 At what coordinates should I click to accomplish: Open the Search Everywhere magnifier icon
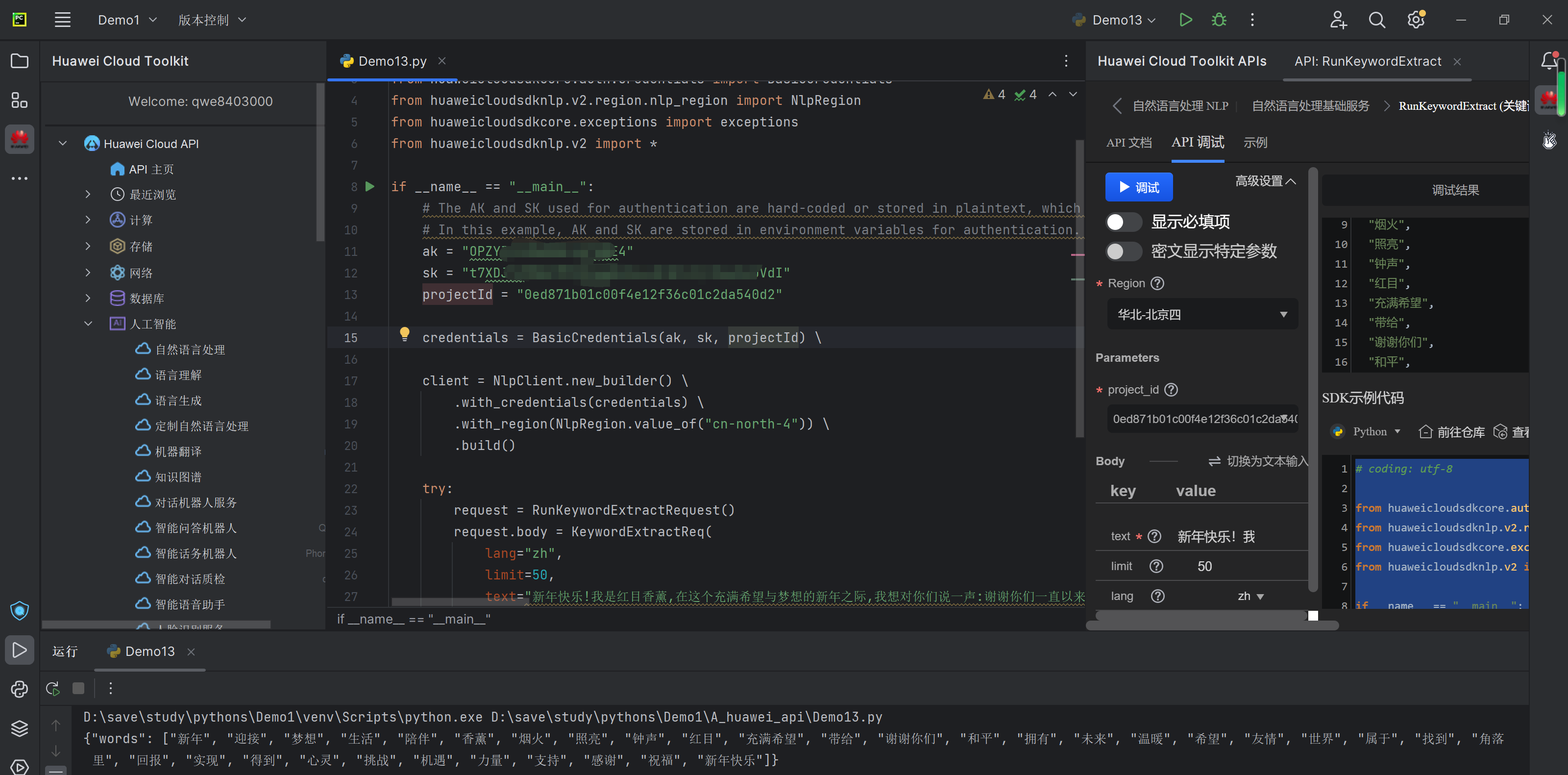pyautogui.click(x=1377, y=20)
